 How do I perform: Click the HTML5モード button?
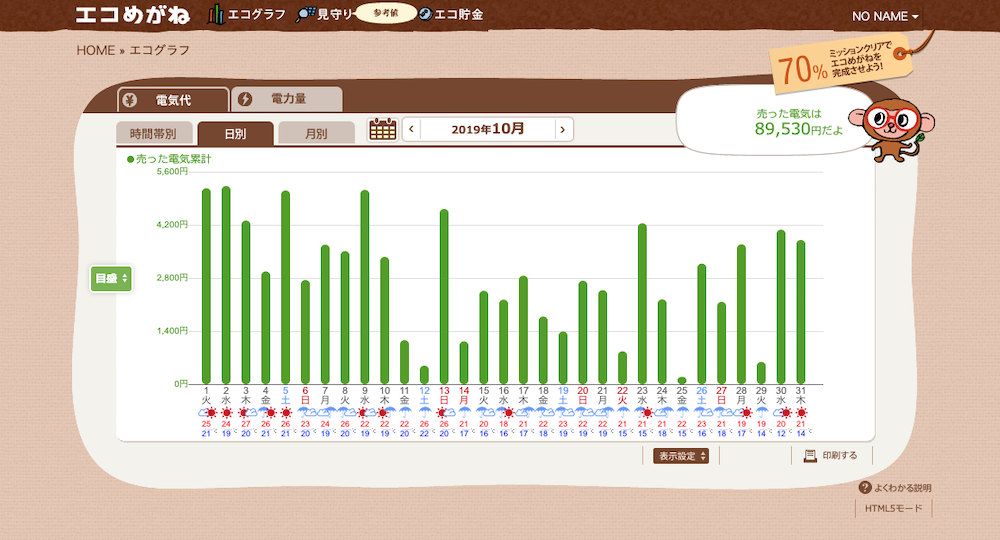pos(895,509)
